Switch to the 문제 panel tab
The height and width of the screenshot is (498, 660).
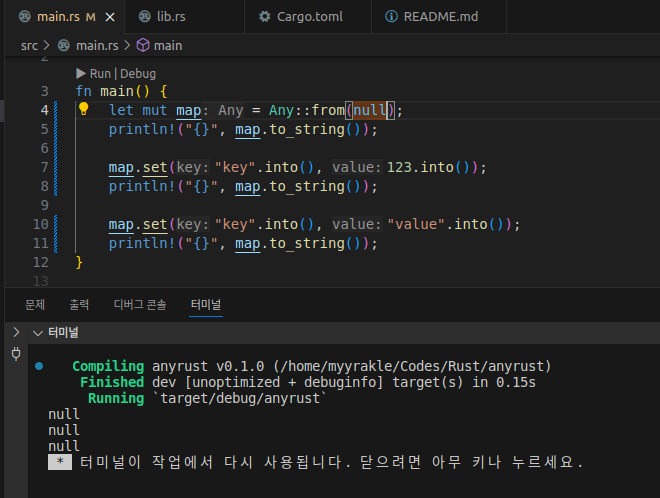(x=35, y=304)
